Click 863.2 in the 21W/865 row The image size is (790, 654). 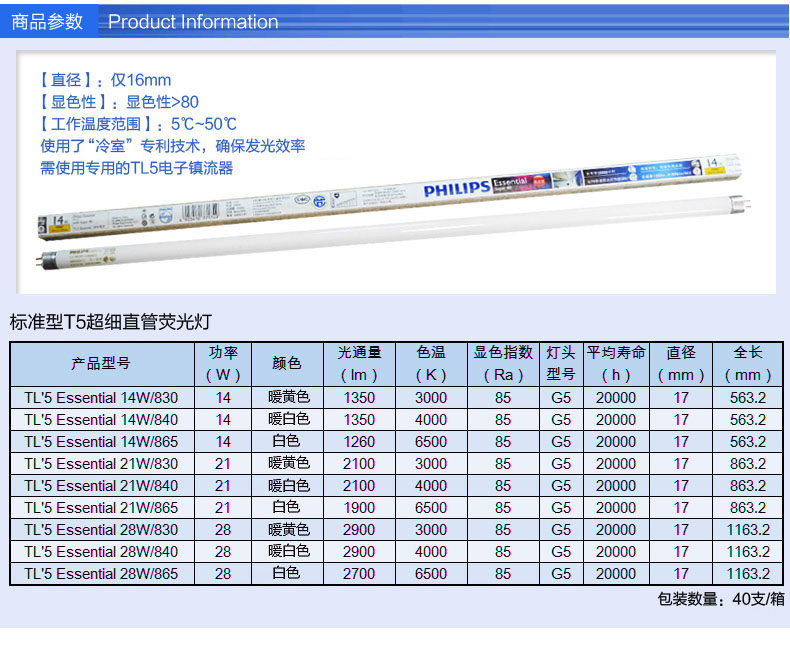click(x=748, y=508)
